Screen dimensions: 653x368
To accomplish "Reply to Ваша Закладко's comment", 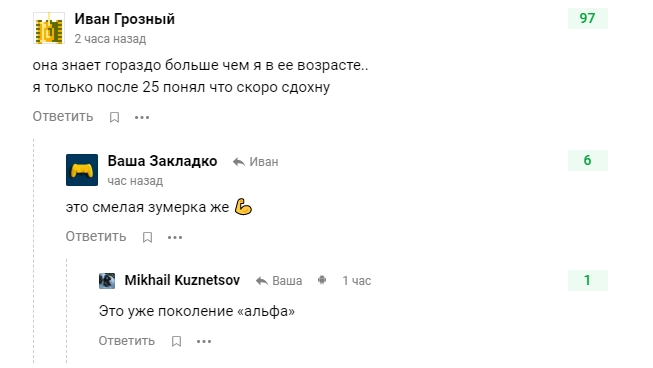I will point(96,236).
